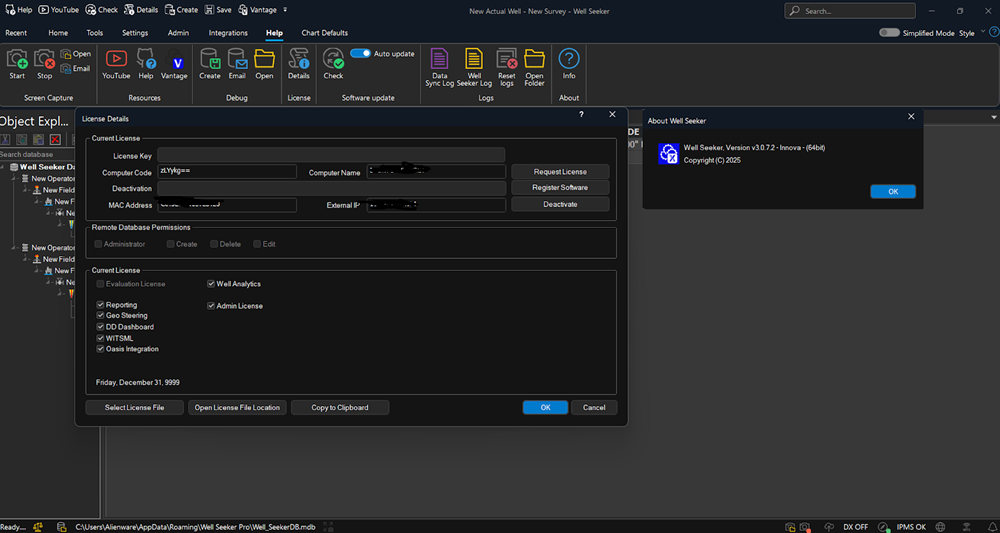Uncheck the Reporting checkbox
Viewport: 1000px width, 533px height.
coord(100,305)
